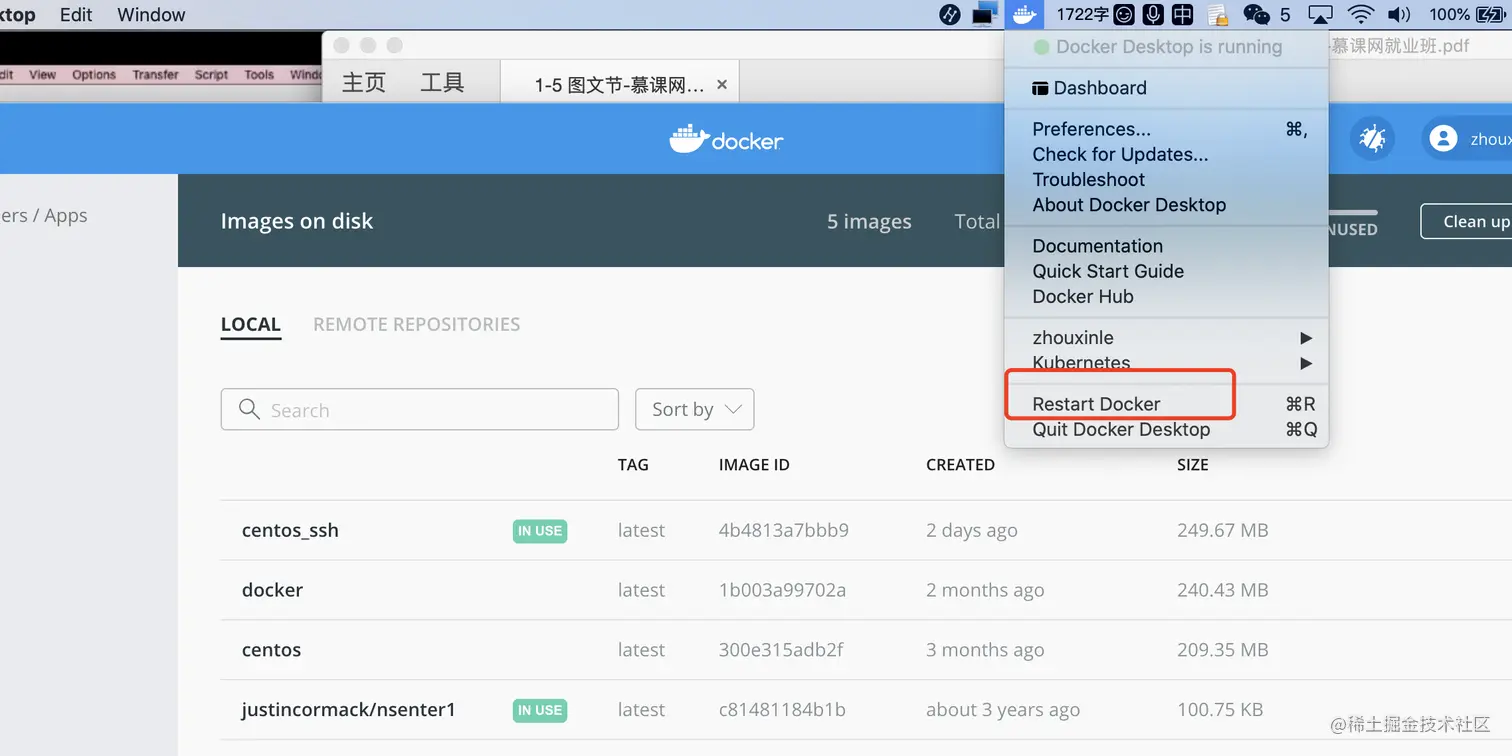Click IN USE badge for centos_ssh
This screenshot has height=756, width=1512.
coord(540,531)
